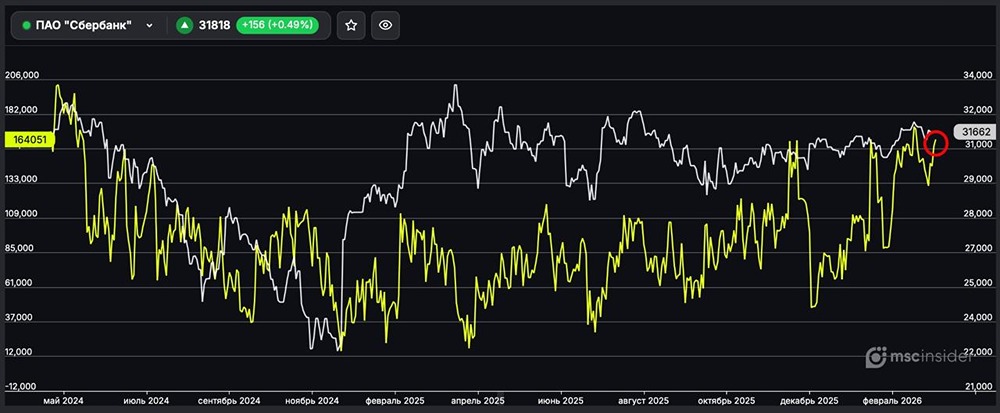Click the февраль 2026 date label
The height and width of the screenshot is (413, 1000).
(892, 402)
